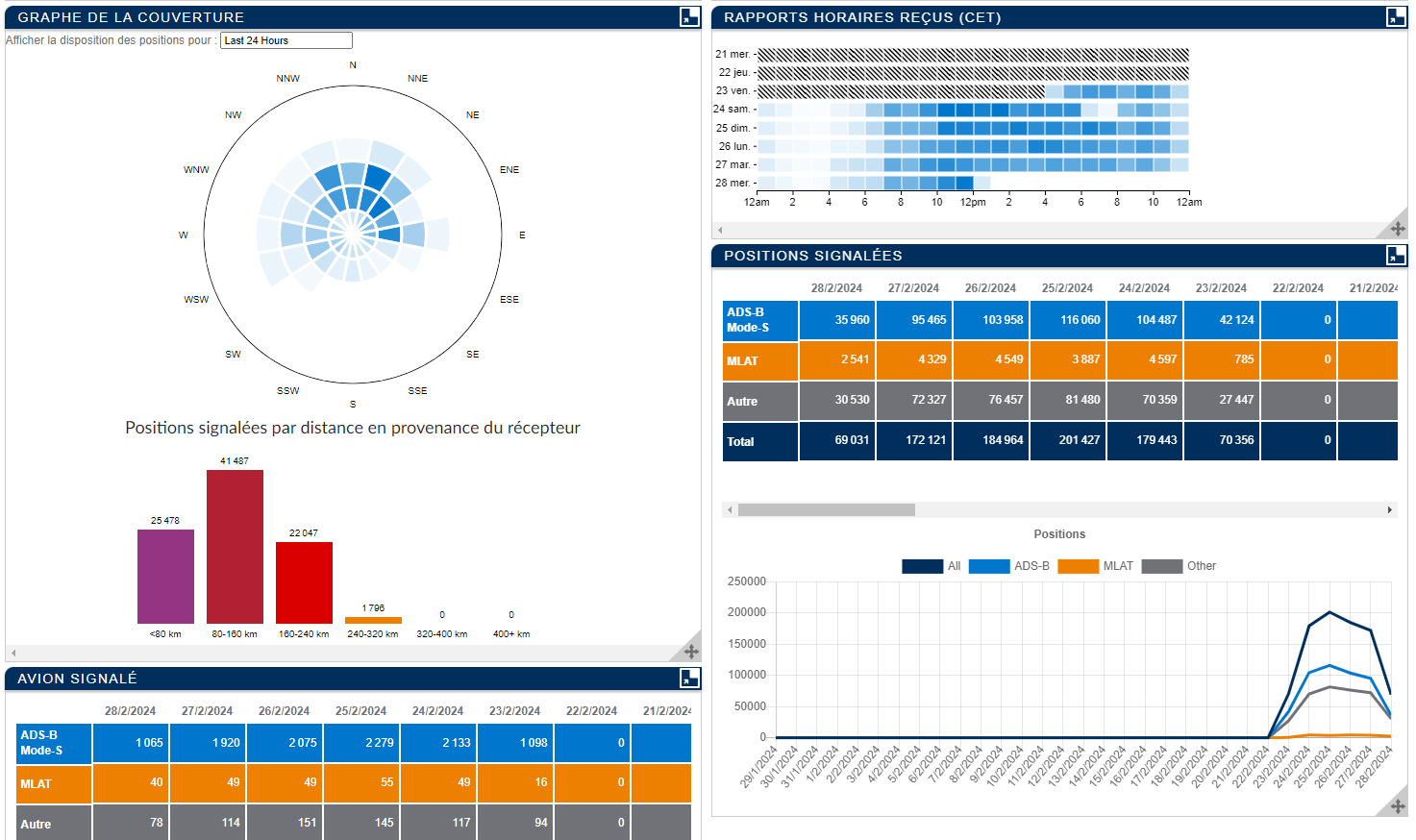Click left scroll arrow in hourly reports panel
The image size is (1416, 840).
721,231
